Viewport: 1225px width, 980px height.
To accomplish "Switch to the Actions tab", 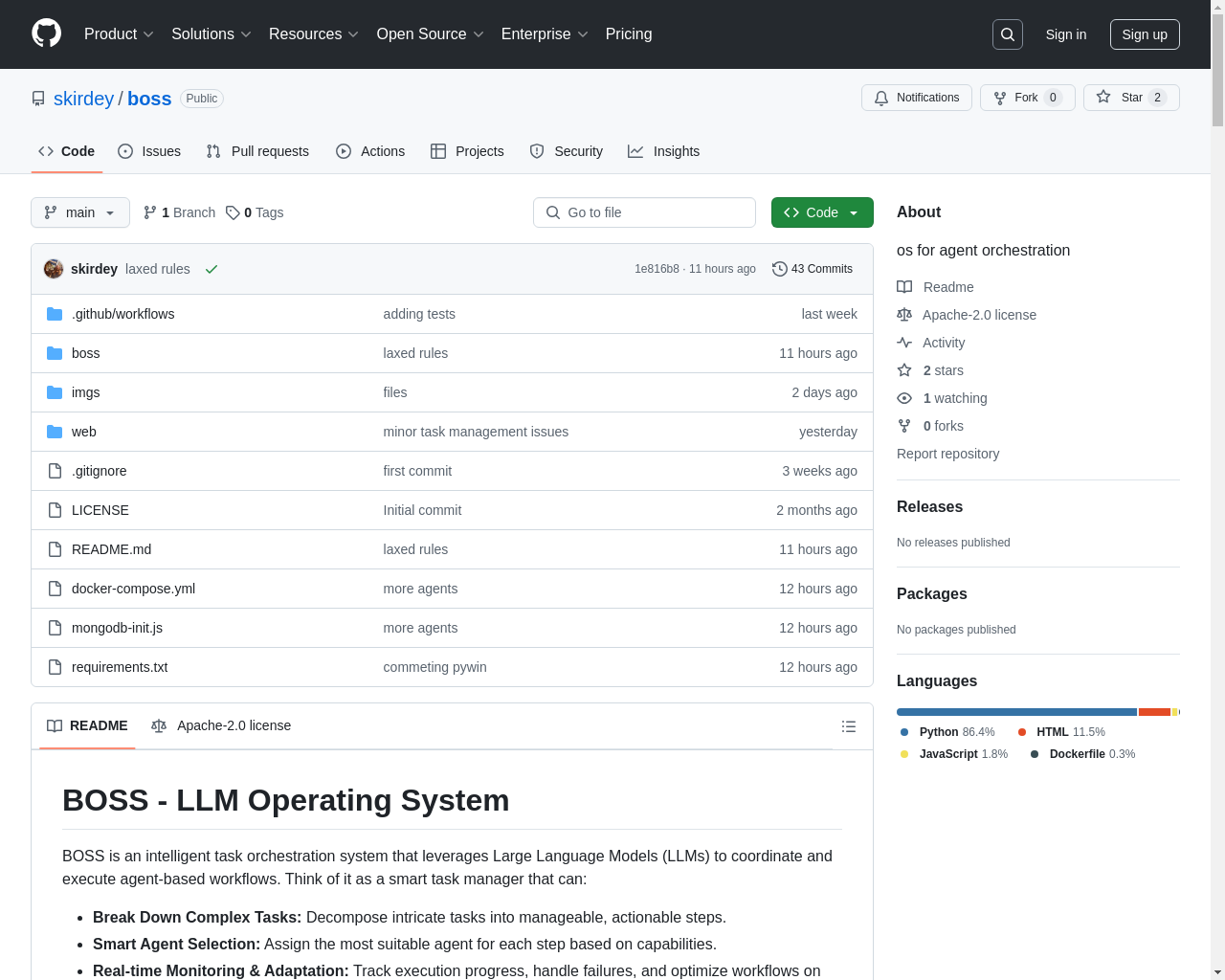I will pyautogui.click(x=370, y=151).
